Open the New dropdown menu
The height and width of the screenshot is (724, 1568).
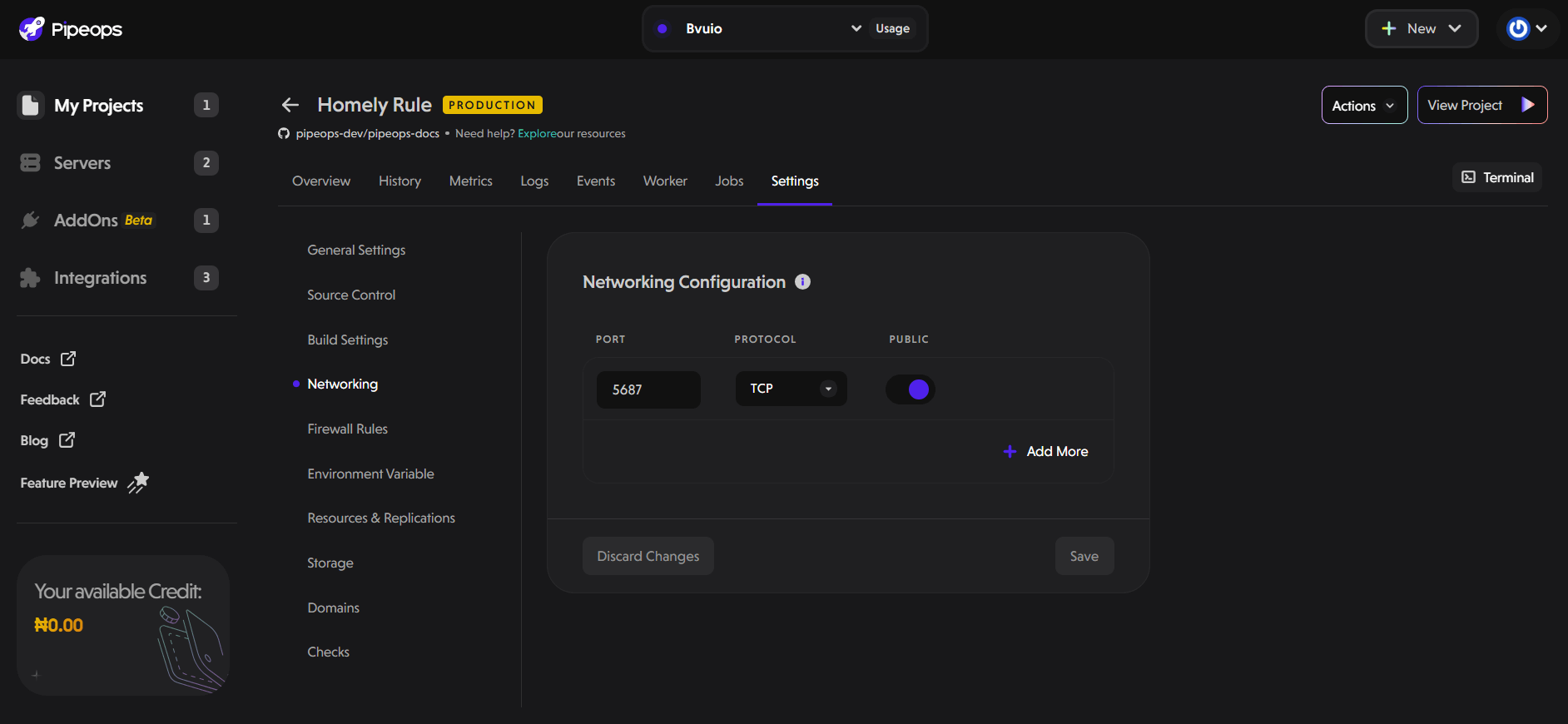click(x=1422, y=29)
